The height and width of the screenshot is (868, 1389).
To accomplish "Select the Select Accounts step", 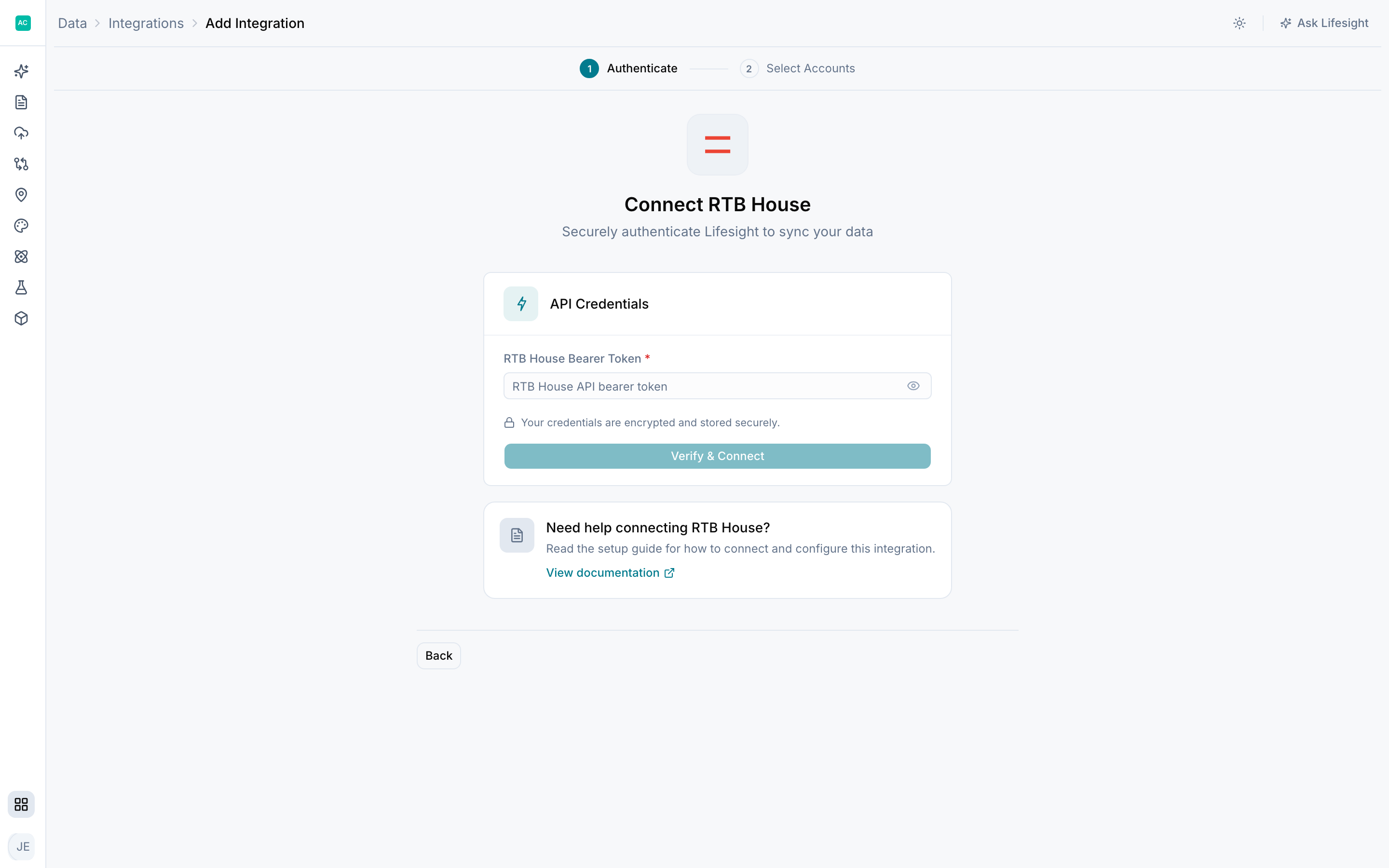I will 797,68.
